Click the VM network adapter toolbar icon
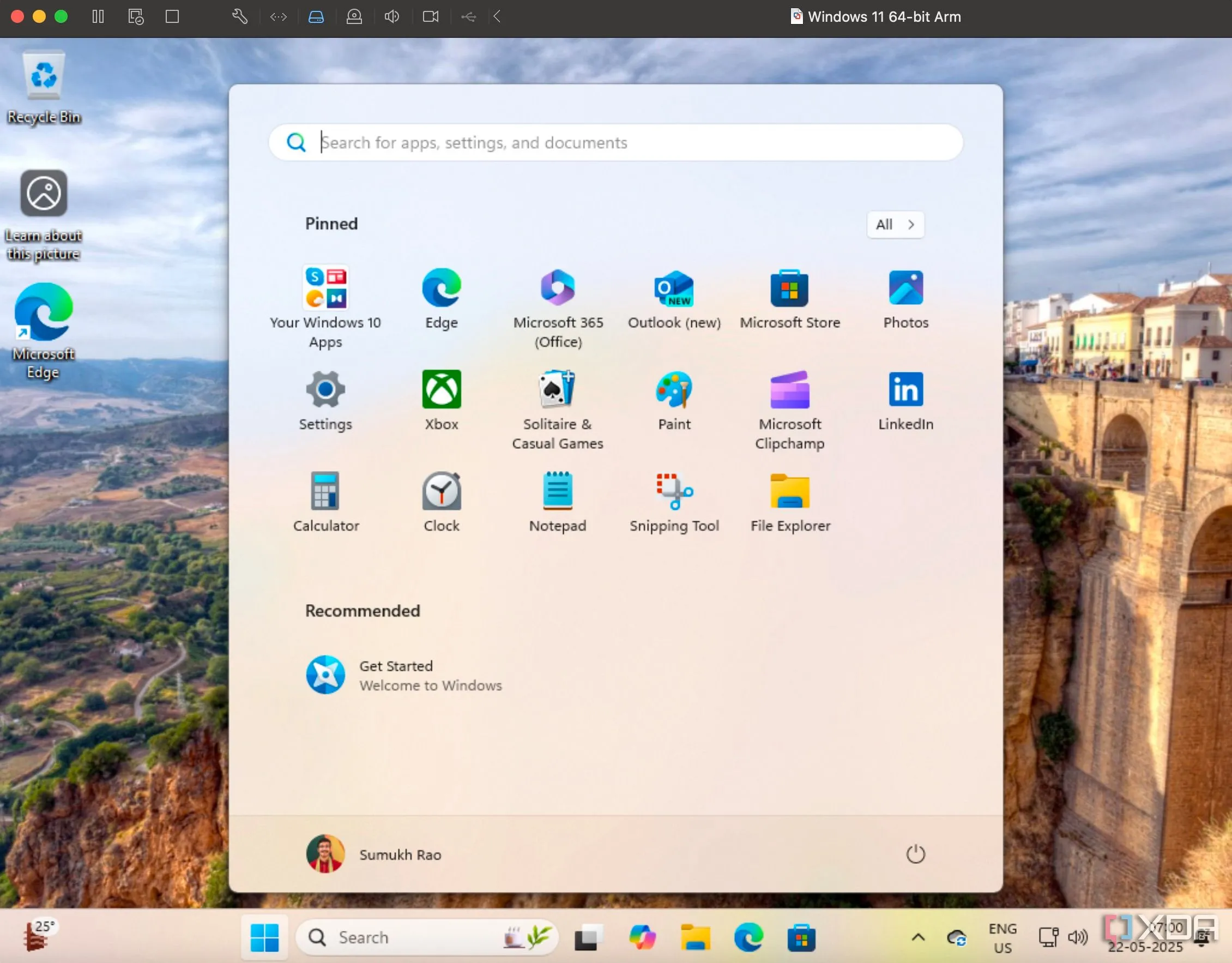 278,17
